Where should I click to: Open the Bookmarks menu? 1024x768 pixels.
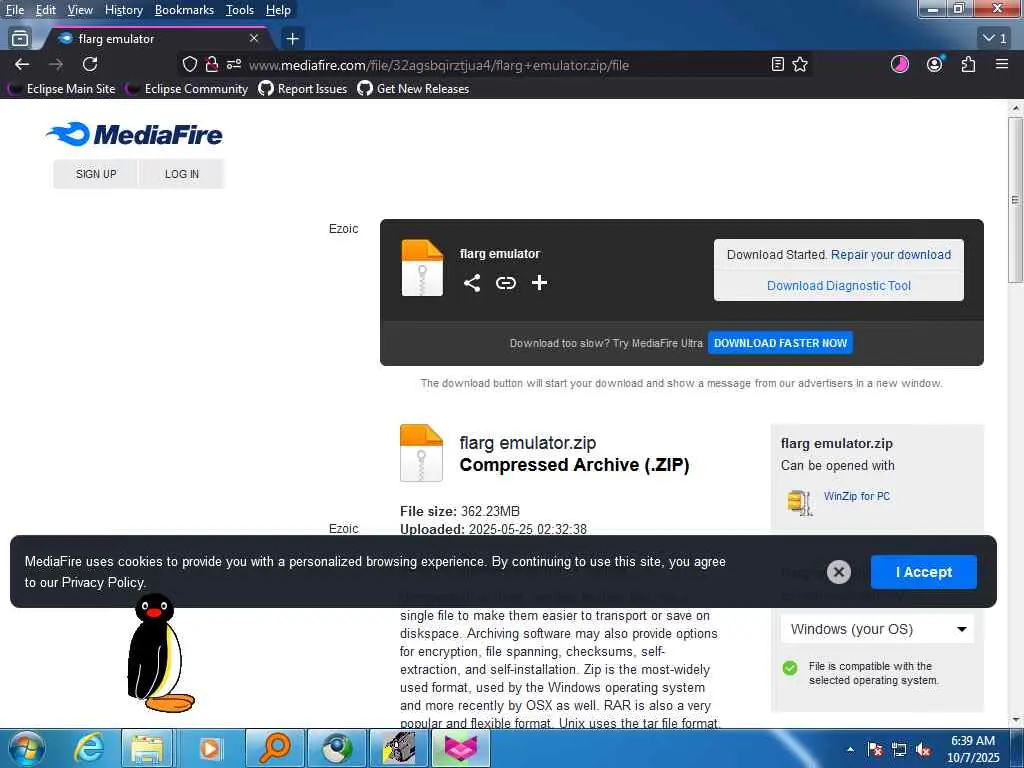[184, 10]
